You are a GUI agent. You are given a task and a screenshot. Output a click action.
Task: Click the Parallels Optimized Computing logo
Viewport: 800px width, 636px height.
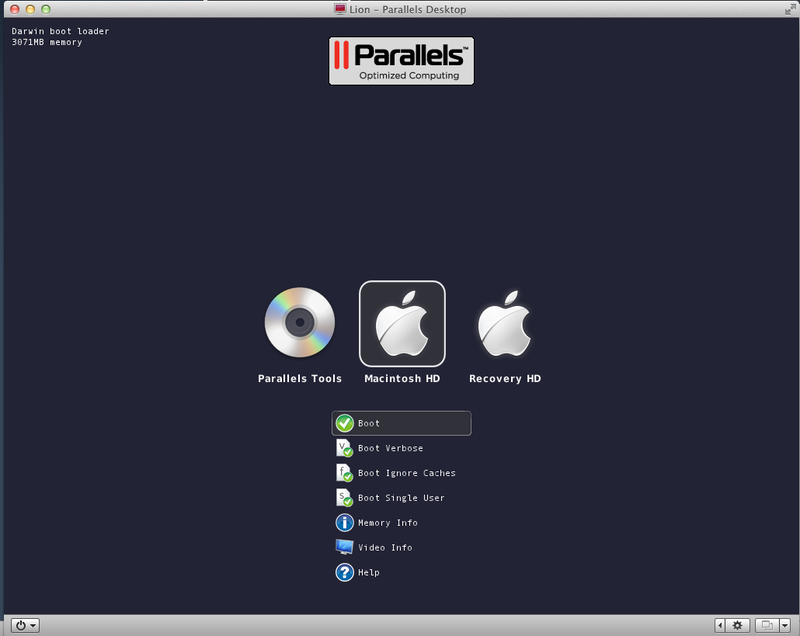point(401,61)
